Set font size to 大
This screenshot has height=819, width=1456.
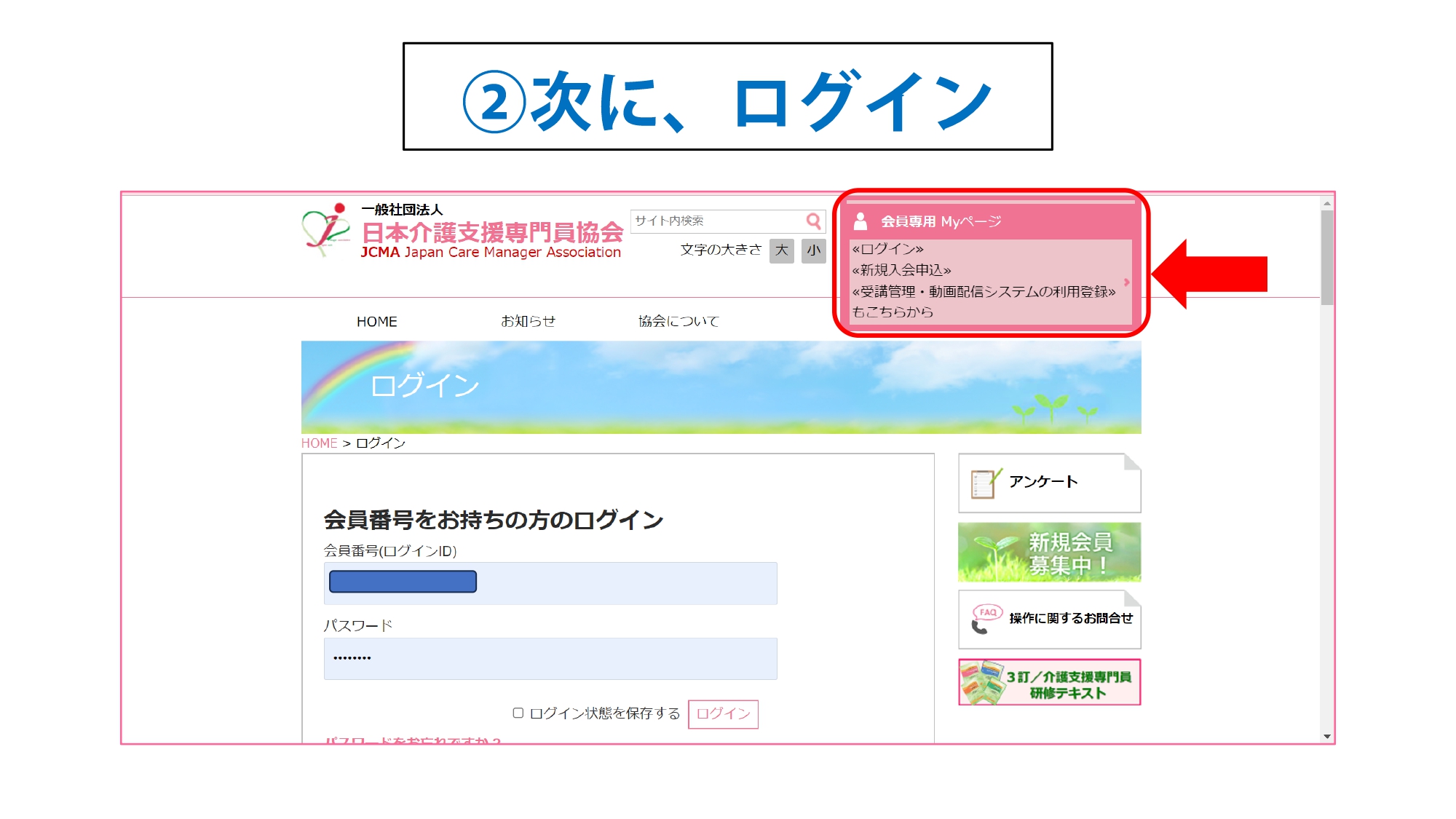click(x=782, y=250)
